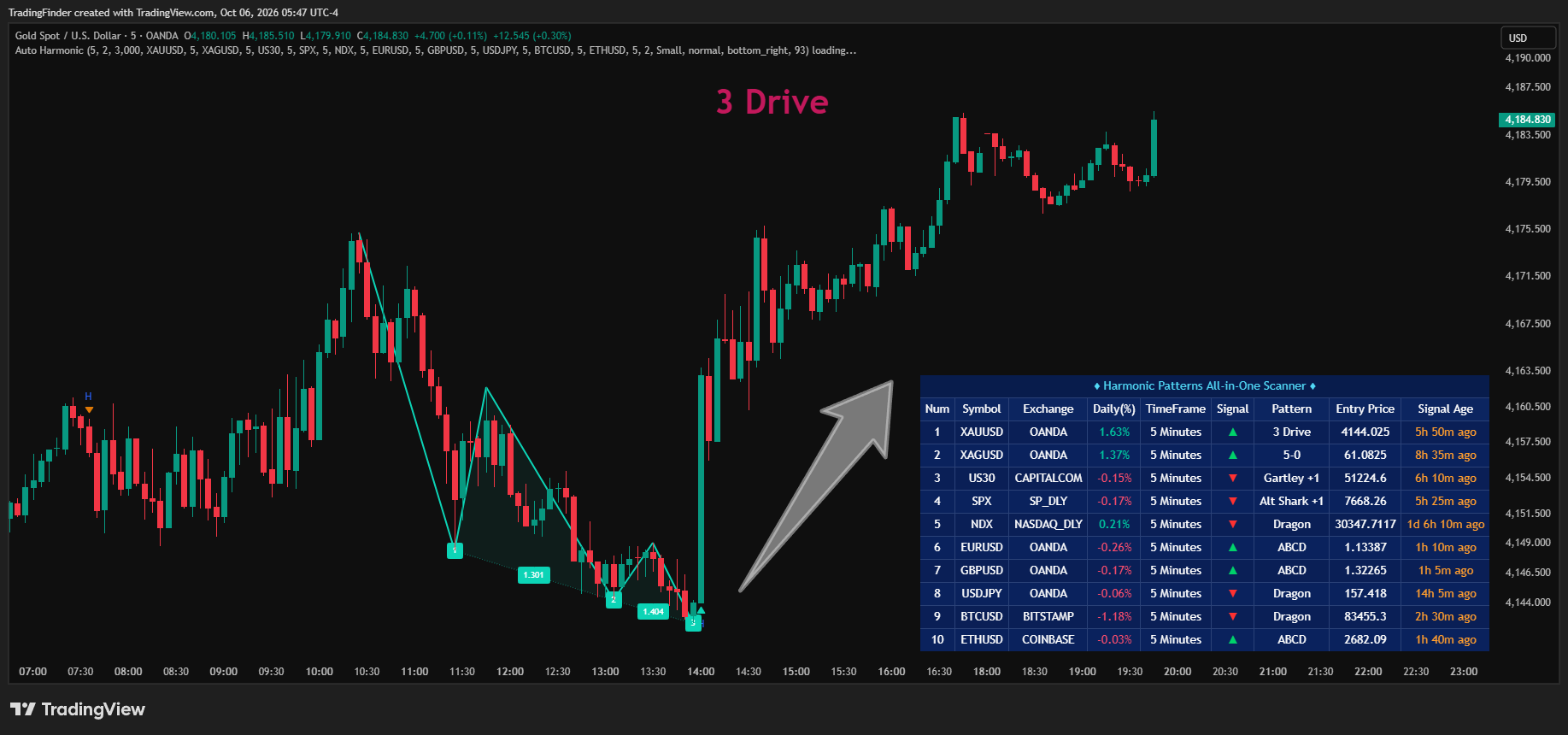Click the 1.301 ratio label
The height and width of the screenshot is (735, 1568).
click(534, 575)
